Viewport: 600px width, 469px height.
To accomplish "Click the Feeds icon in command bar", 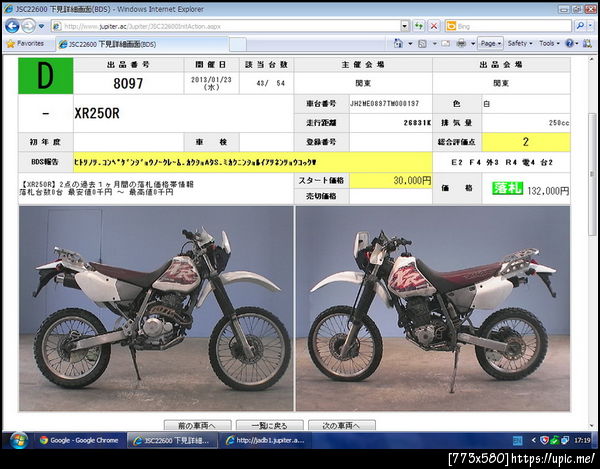I will [422, 44].
